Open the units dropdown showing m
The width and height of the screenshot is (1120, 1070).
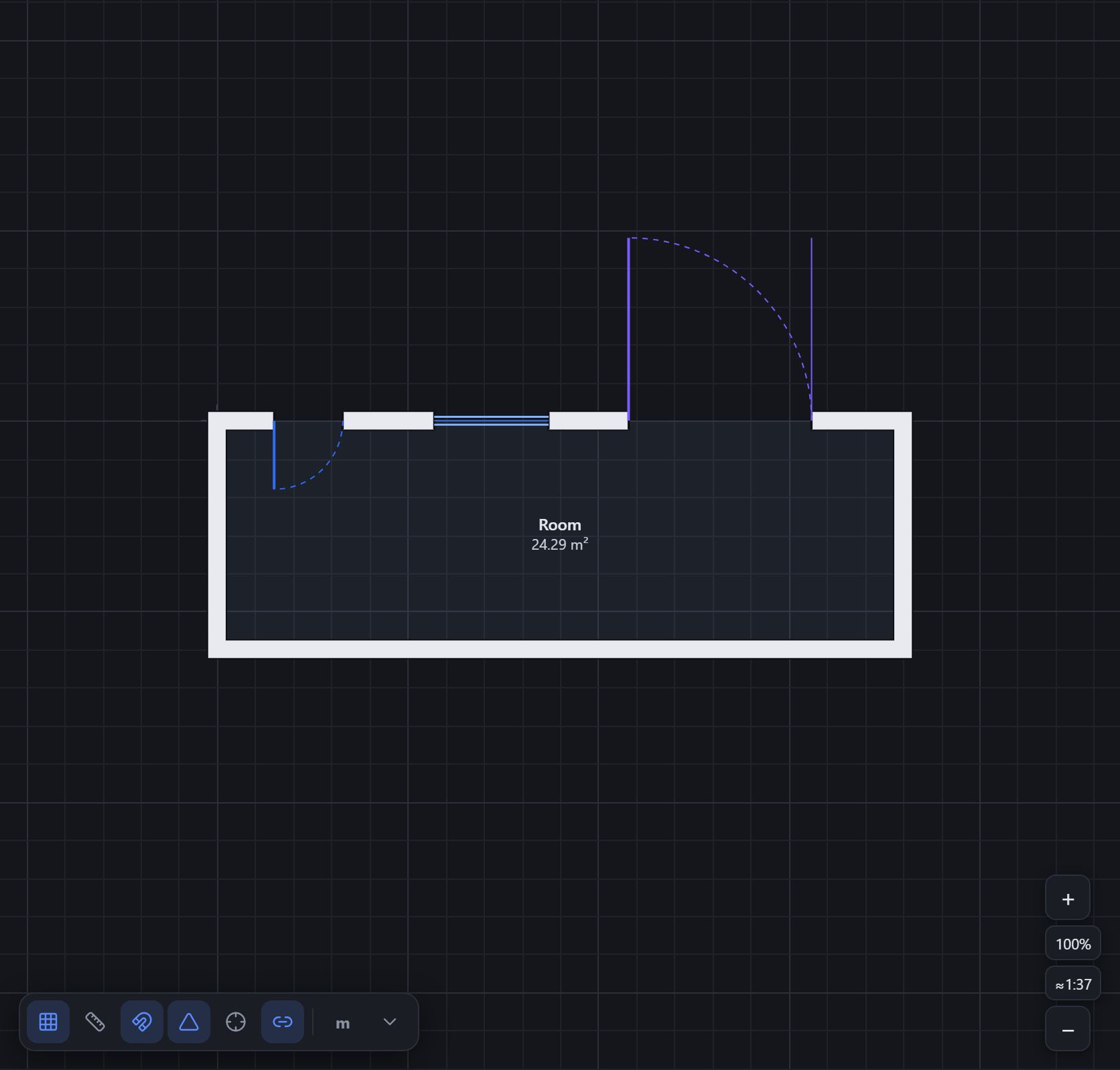366,1022
